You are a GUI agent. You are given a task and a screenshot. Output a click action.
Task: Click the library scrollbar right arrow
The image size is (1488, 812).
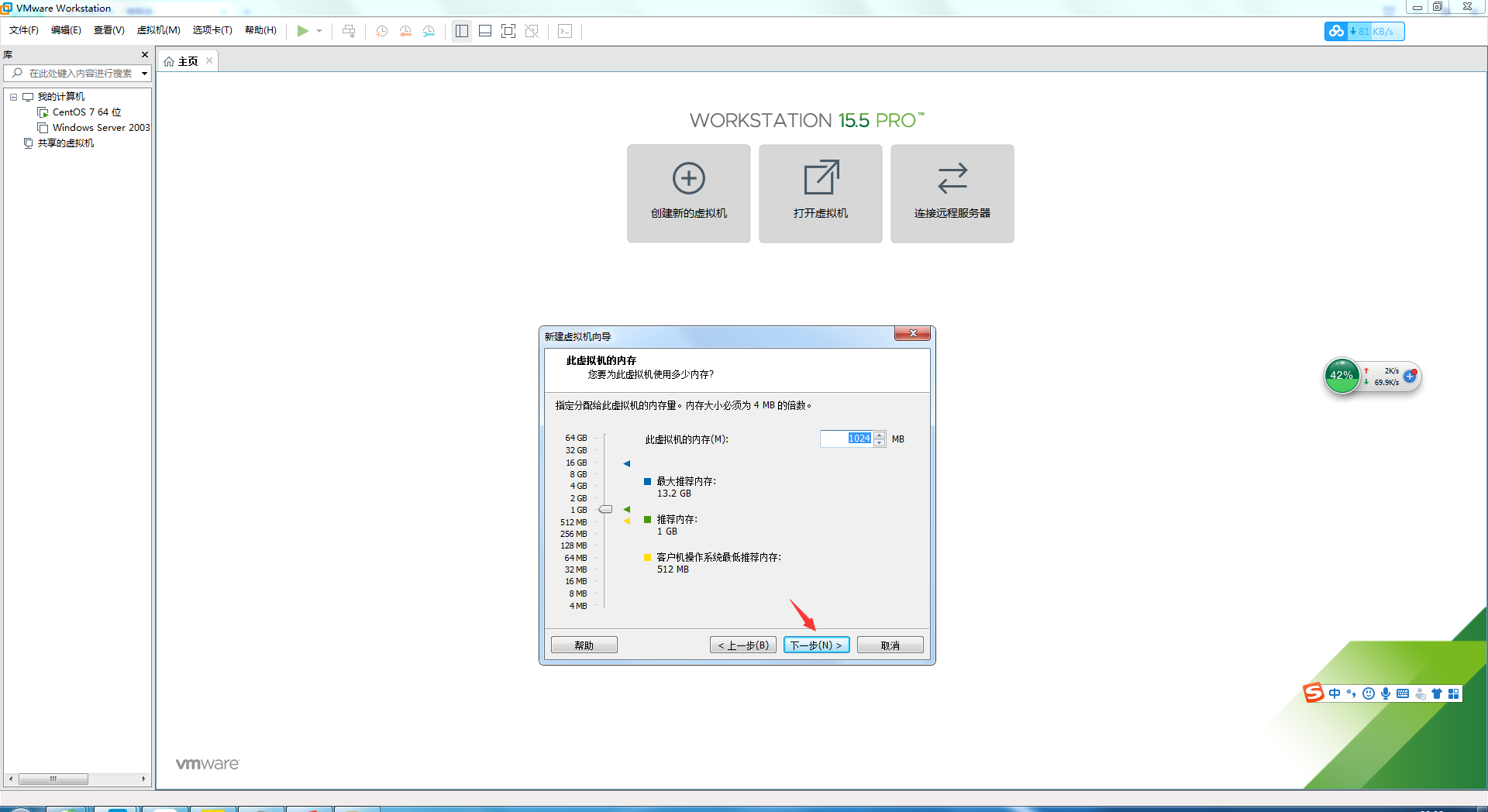pyautogui.click(x=143, y=779)
